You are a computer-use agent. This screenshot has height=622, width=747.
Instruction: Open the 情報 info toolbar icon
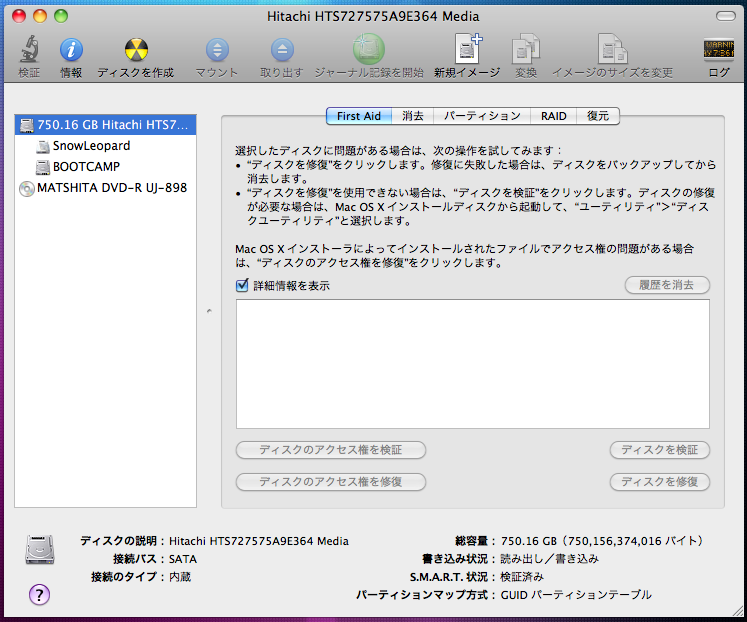(x=71, y=49)
